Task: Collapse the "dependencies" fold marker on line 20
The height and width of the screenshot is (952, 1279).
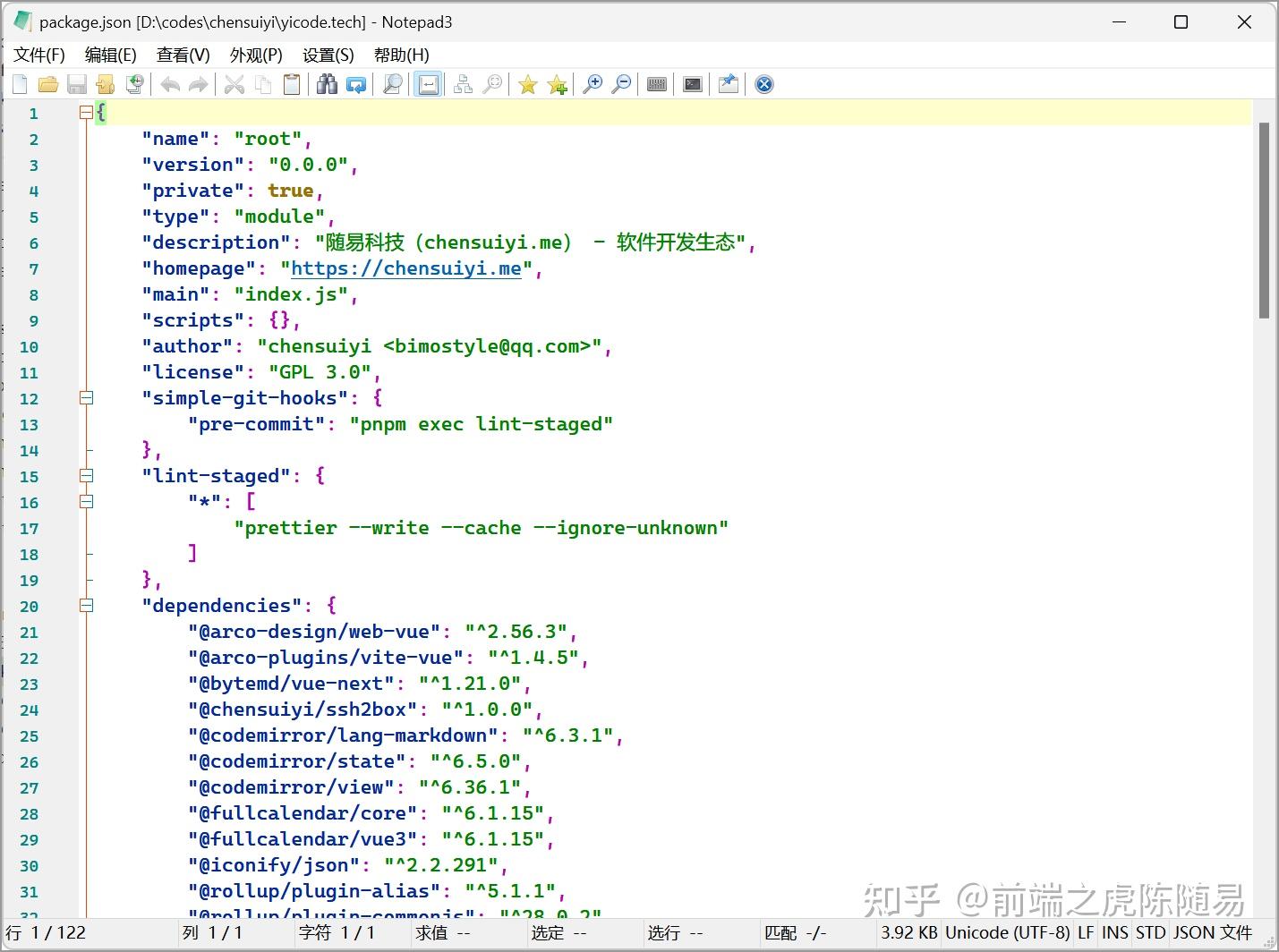Action: tap(87, 606)
